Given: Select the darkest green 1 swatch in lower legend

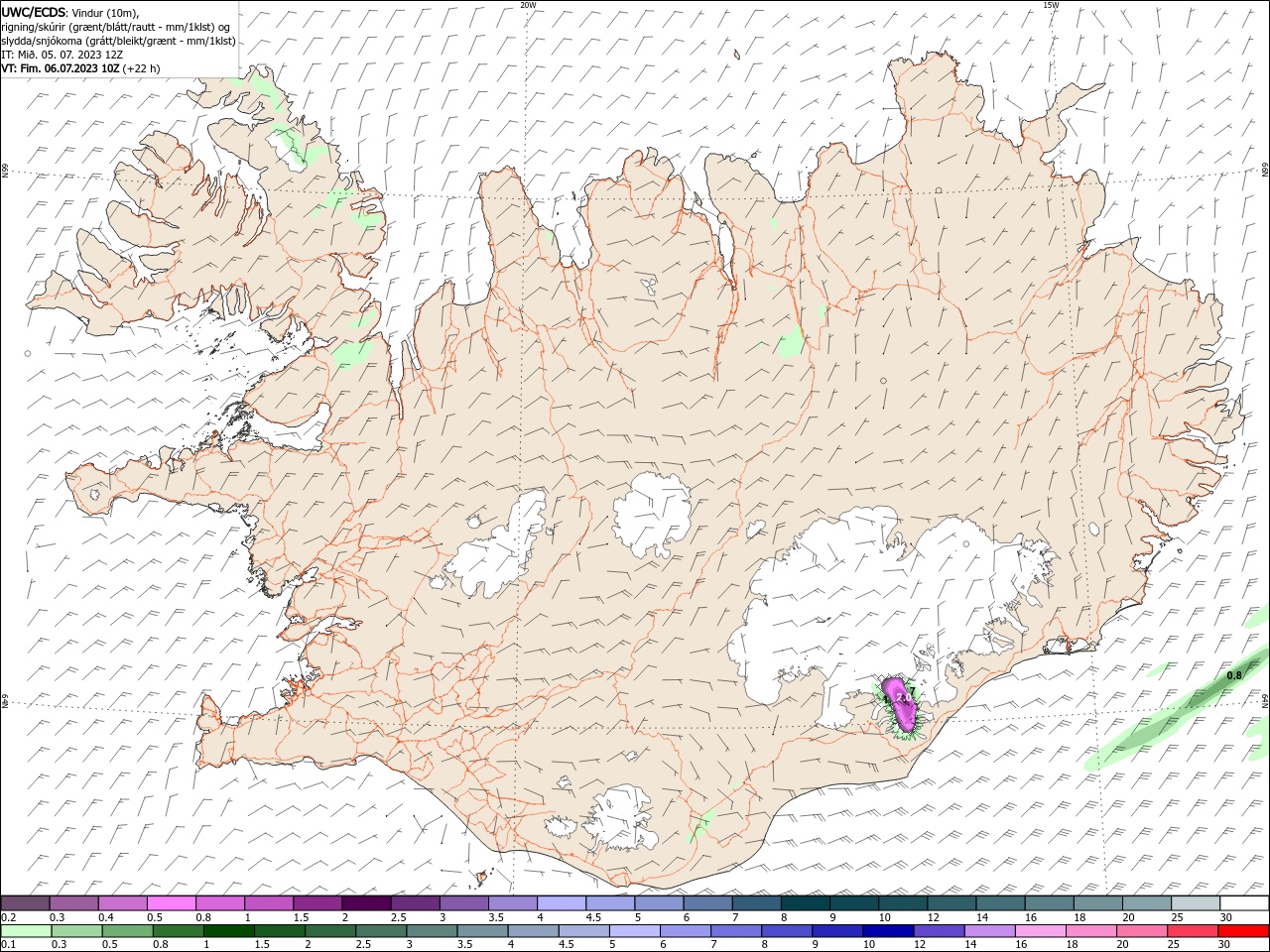Looking at the screenshot, I should click(x=229, y=931).
